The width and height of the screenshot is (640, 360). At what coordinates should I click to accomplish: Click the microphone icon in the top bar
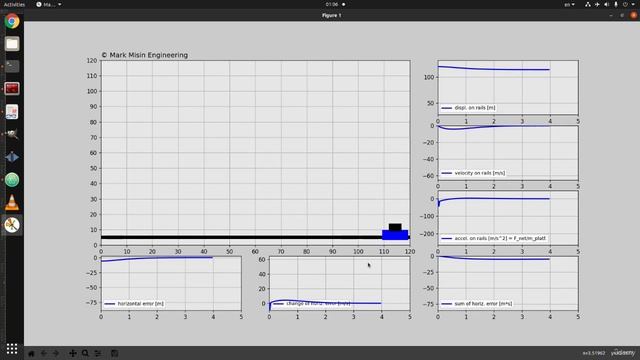(x=616, y=4)
